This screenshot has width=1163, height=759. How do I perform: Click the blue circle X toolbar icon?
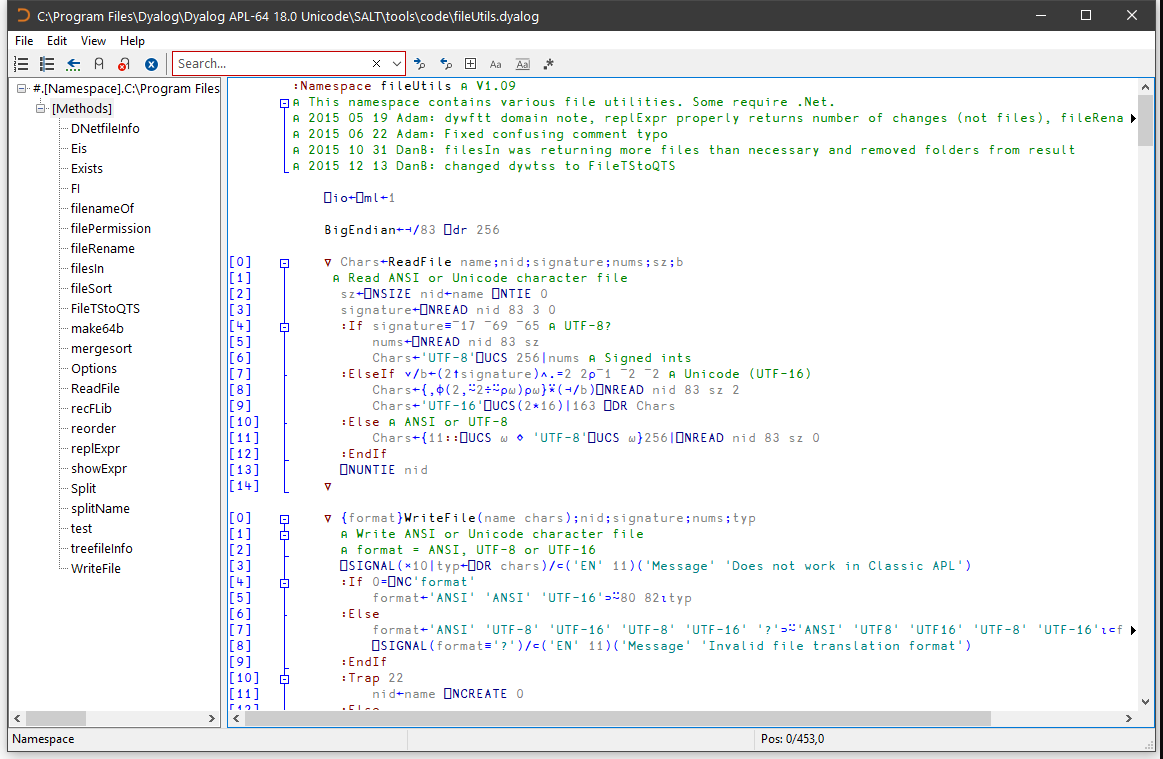coord(151,64)
